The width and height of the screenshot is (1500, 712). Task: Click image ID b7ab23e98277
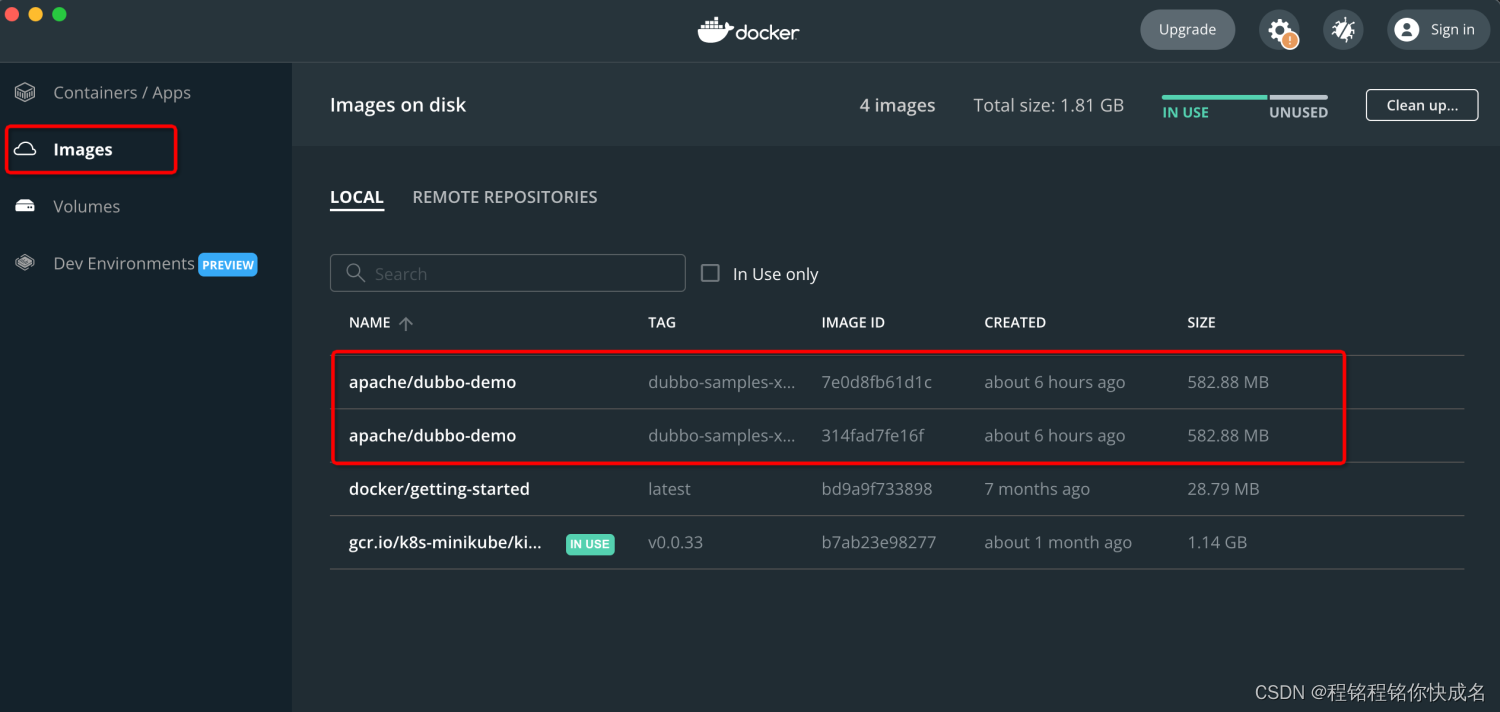(879, 542)
